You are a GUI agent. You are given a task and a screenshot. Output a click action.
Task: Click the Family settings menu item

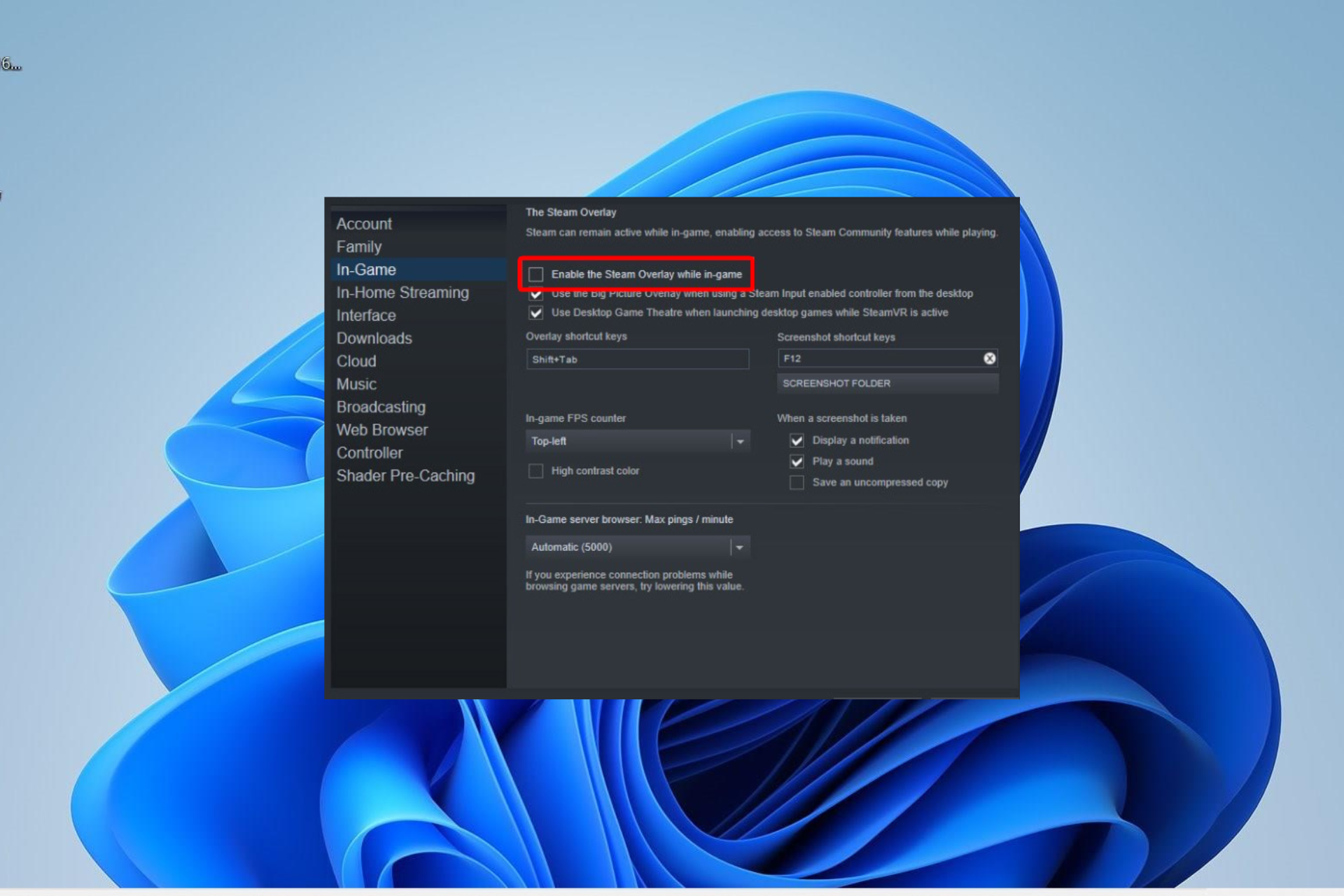click(x=359, y=246)
